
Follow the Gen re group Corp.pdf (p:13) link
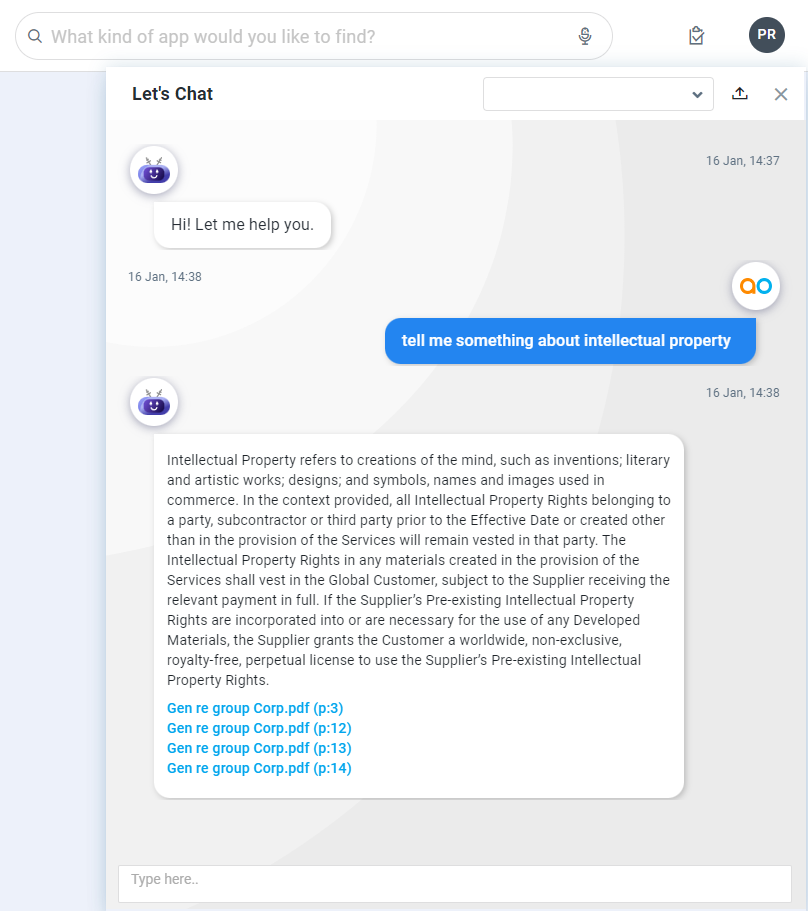[259, 748]
